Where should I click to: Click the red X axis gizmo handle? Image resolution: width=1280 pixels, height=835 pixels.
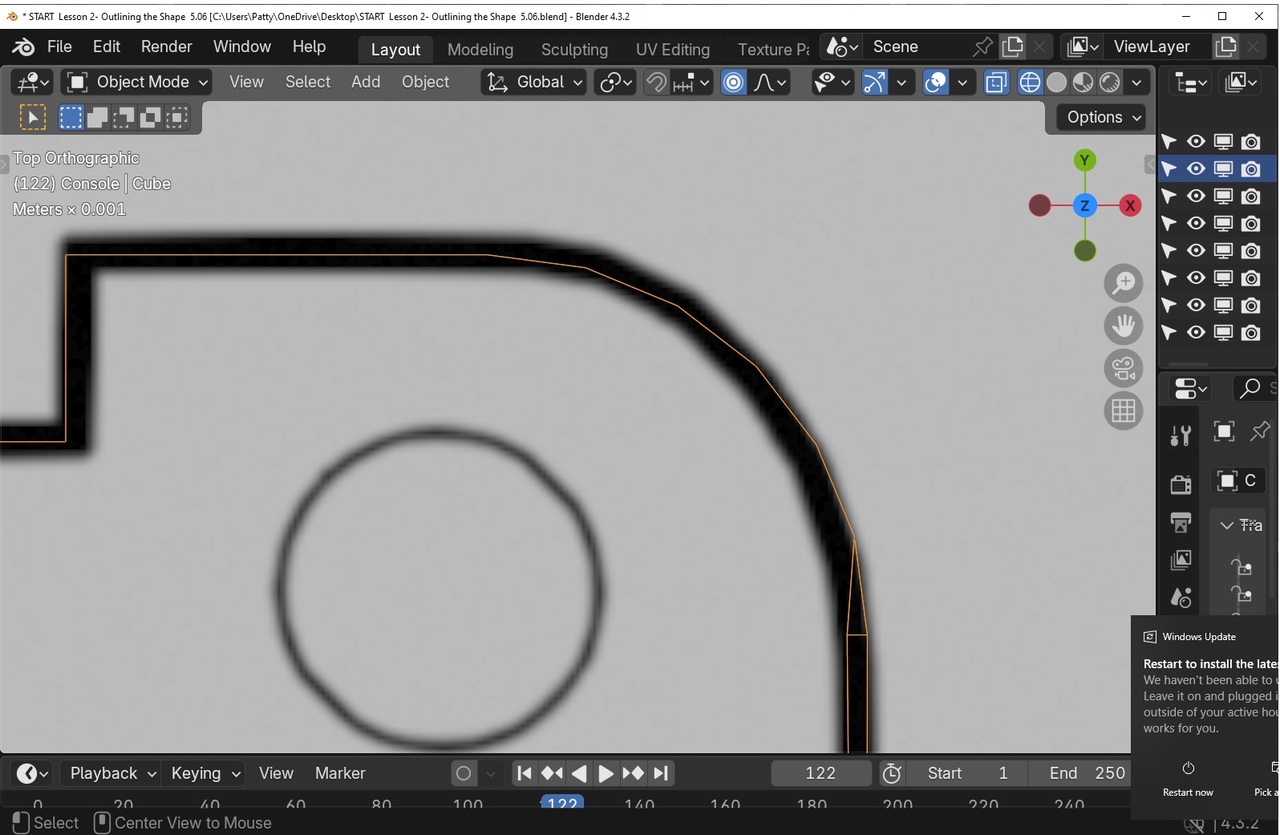1130,206
